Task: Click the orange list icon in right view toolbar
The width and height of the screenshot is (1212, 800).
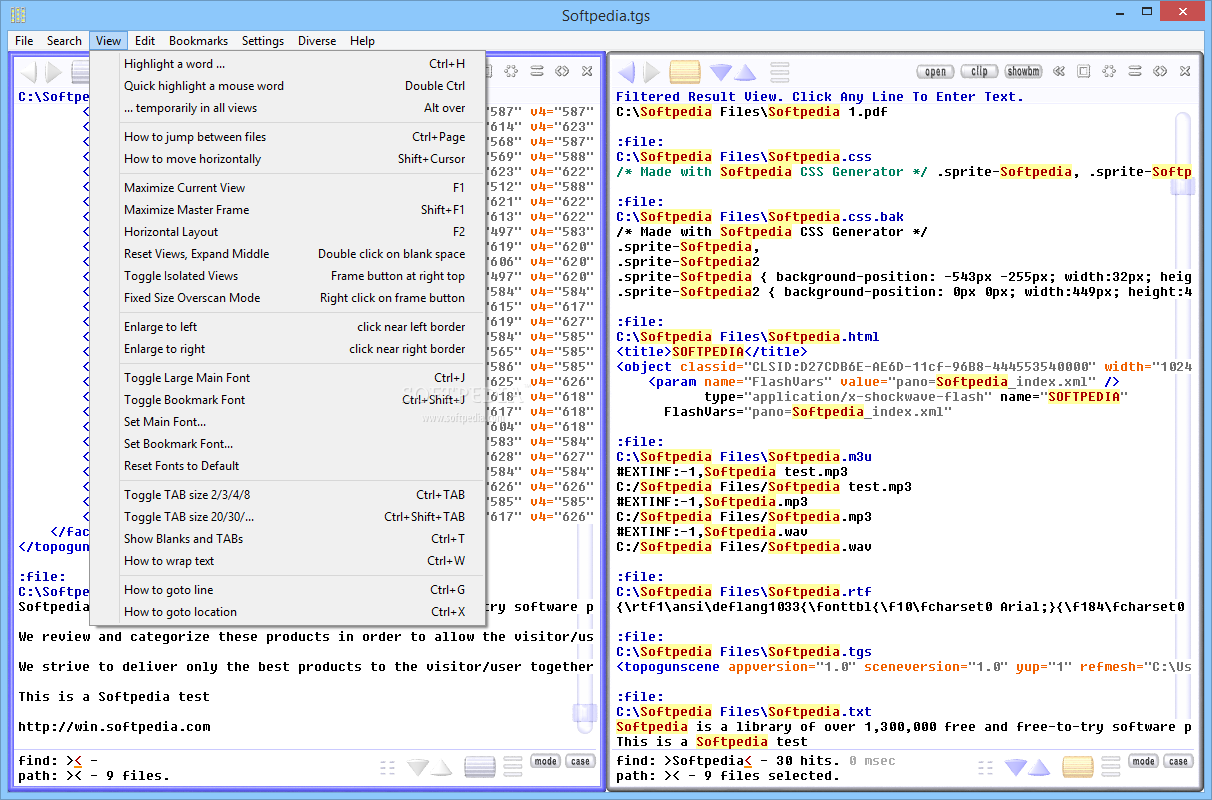Action: click(685, 72)
